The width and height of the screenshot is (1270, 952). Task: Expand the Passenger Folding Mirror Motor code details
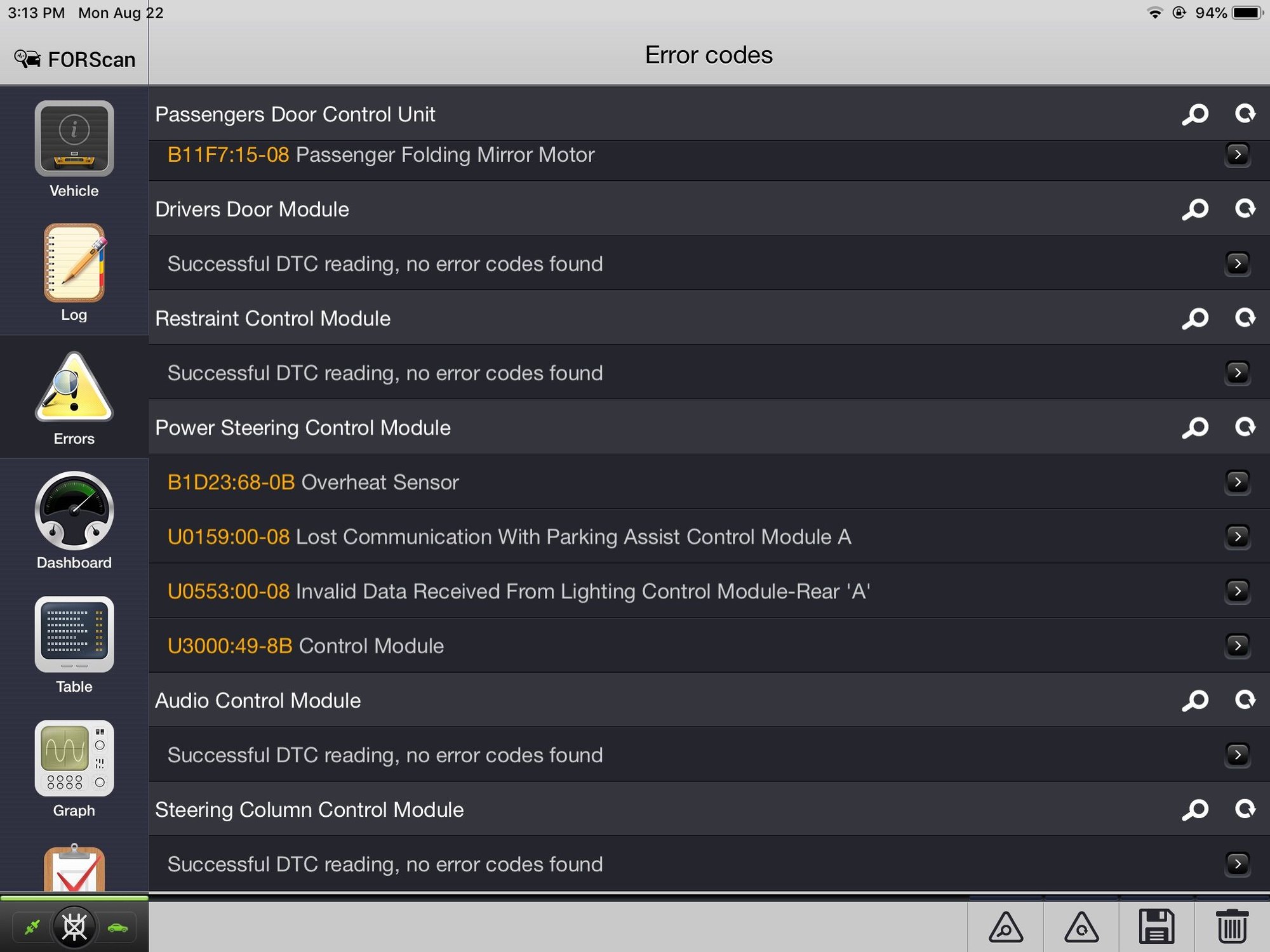click(x=1238, y=154)
